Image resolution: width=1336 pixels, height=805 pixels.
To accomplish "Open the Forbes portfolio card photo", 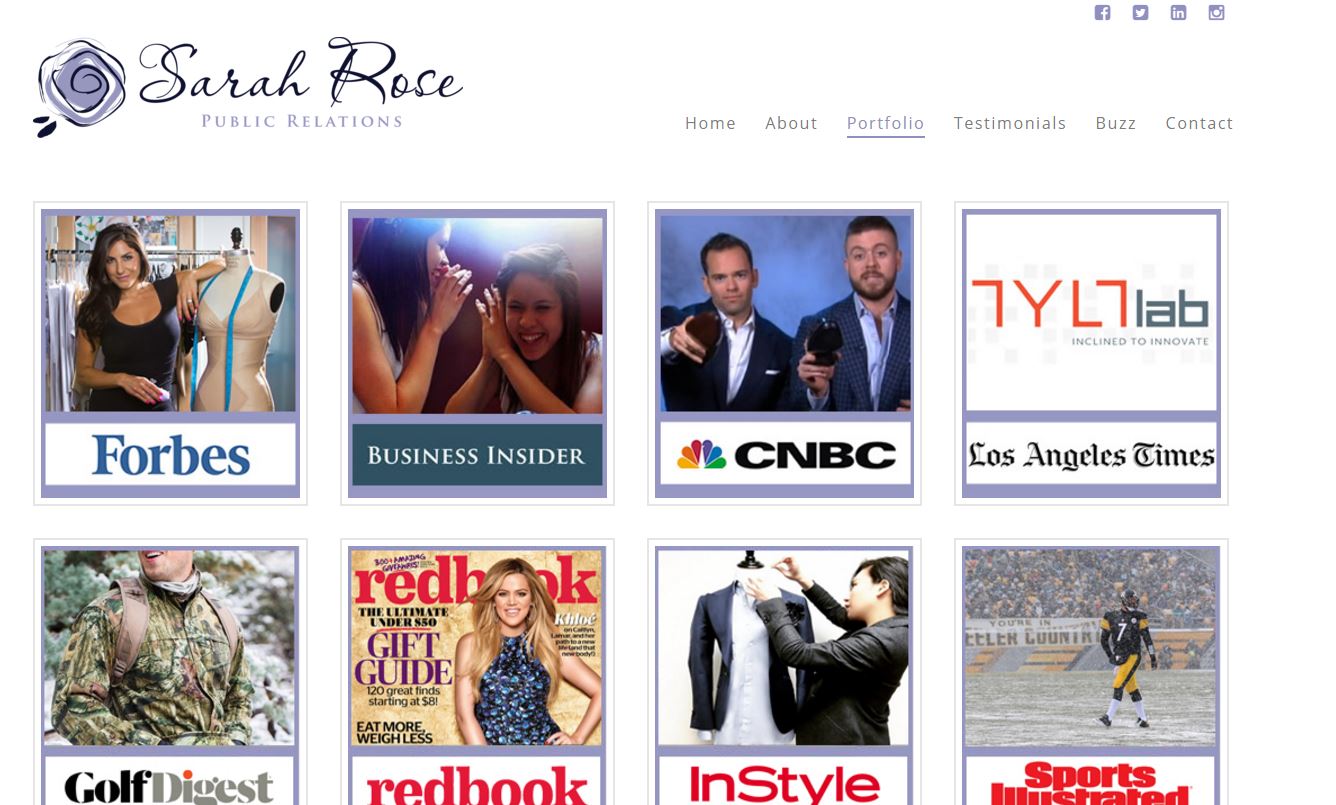I will pyautogui.click(x=171, y=314).
